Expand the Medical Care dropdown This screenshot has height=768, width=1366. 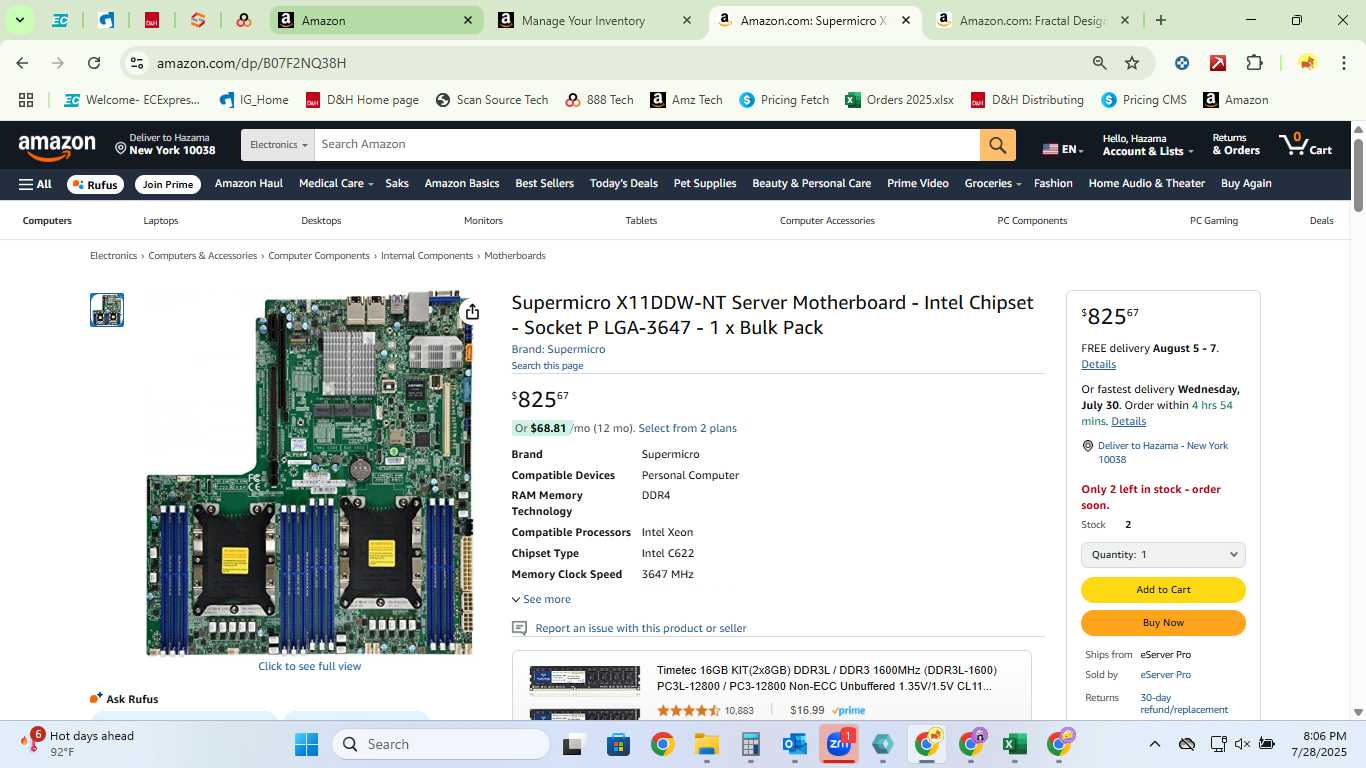coord(336,184)
